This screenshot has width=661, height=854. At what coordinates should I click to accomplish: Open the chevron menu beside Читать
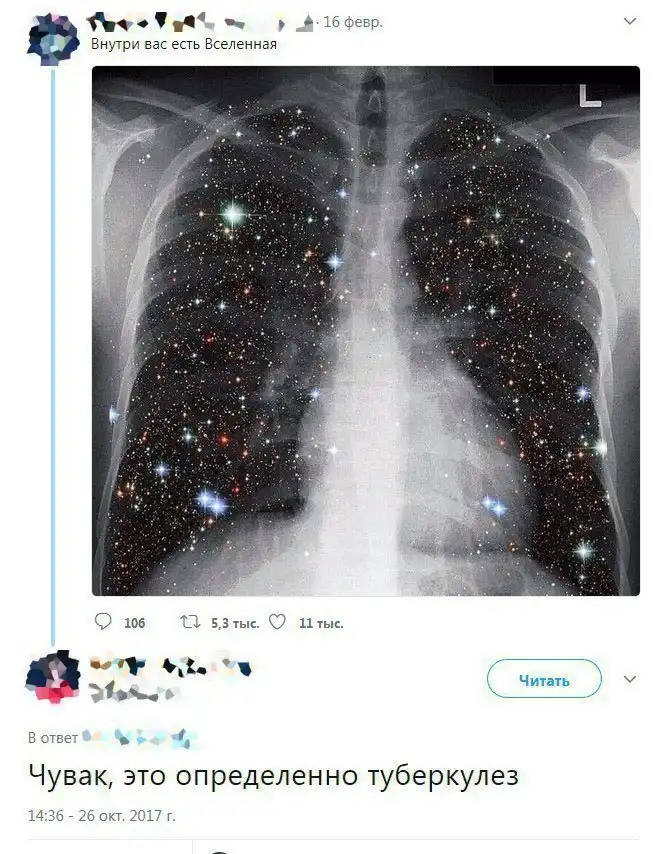(630, 679)
